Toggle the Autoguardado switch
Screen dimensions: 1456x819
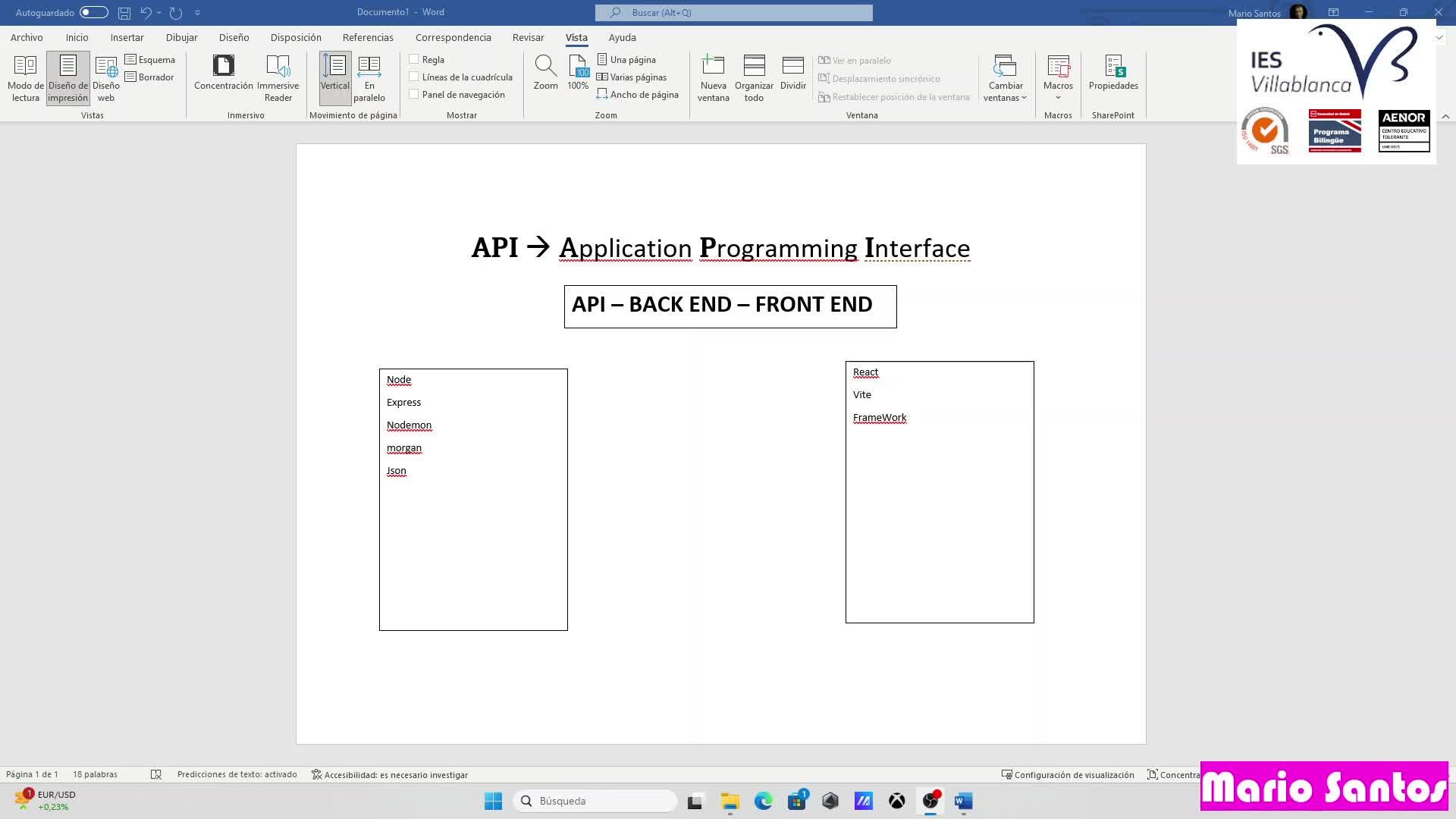[x=93, y=12]
